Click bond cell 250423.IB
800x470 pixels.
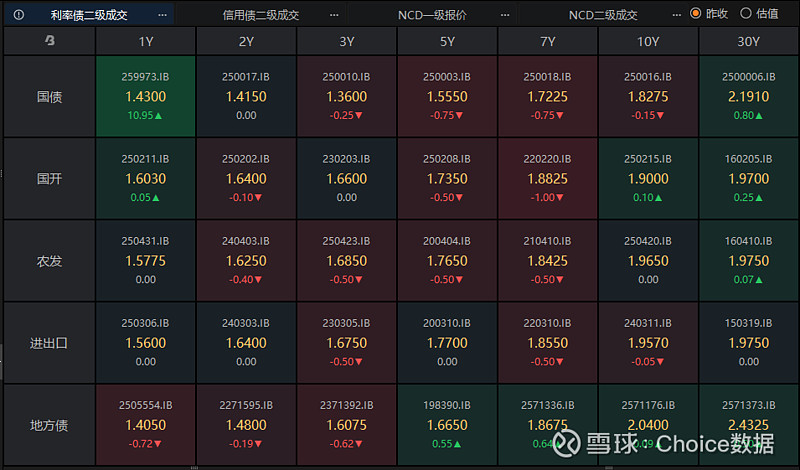pyautogui.click(x=346, y=261)
